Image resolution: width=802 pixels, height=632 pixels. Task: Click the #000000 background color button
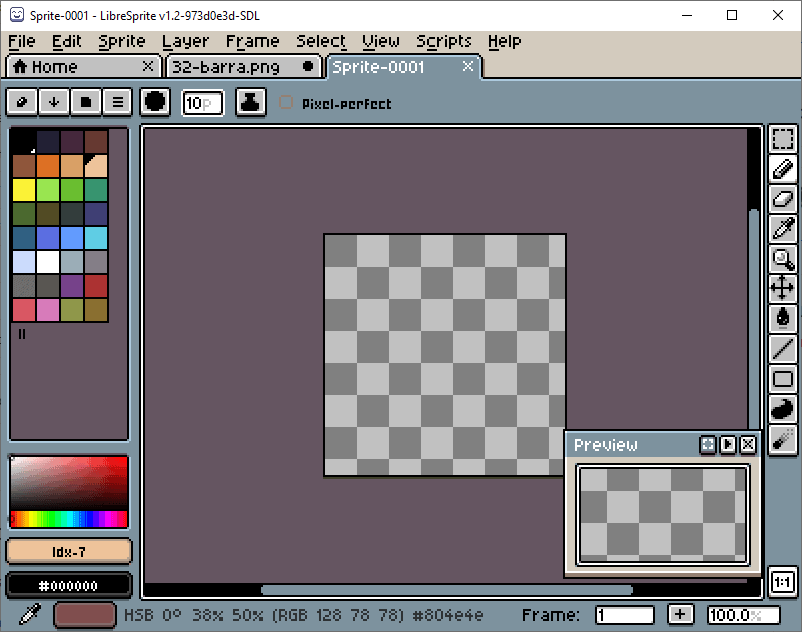(x=69, y=585)
